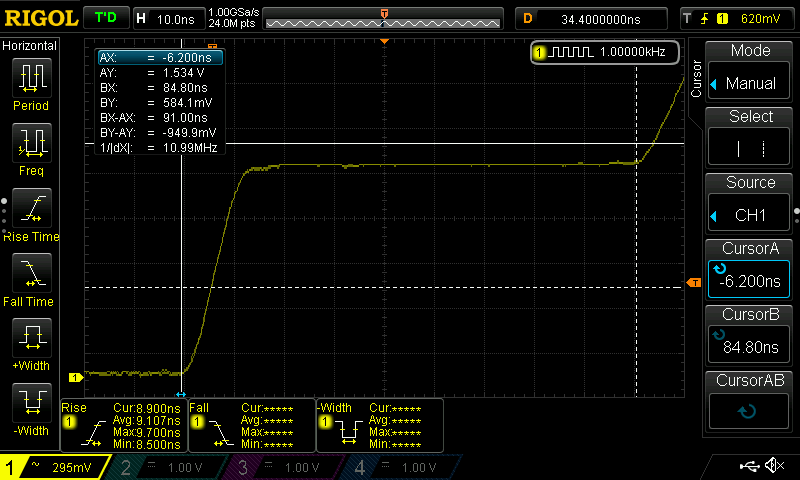This screenshot has width=800, height=480.
Task: Click the Horizontal menu label
Action: pos(30,46)
